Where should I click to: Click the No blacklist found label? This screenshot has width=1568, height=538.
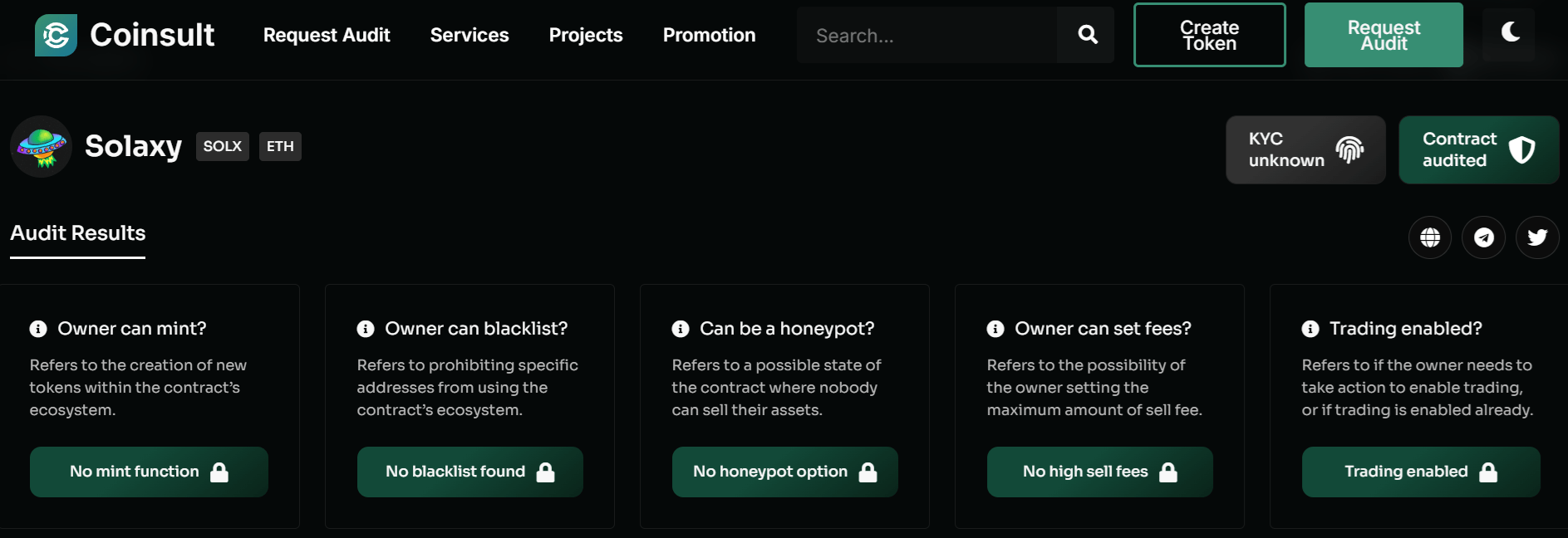pos(455,472)
